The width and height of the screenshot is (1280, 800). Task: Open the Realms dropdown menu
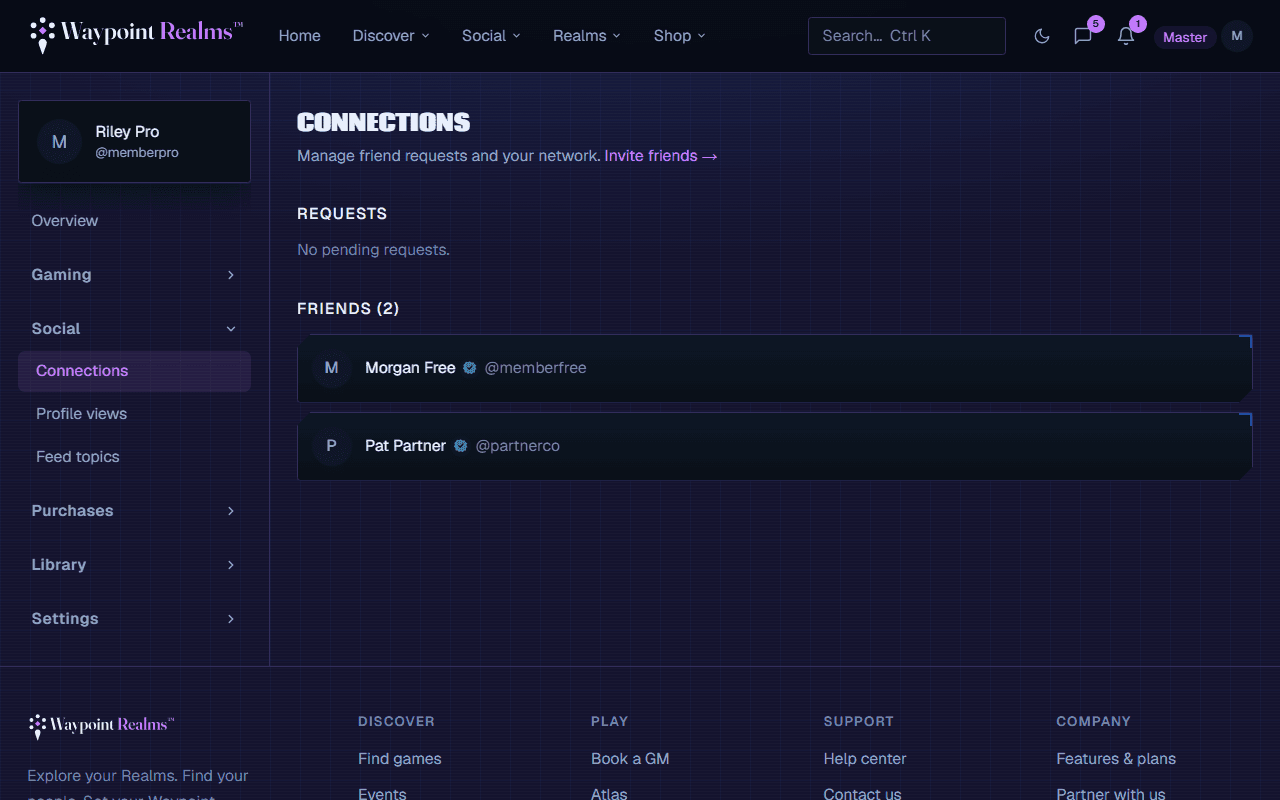click(x=587, y=36)
